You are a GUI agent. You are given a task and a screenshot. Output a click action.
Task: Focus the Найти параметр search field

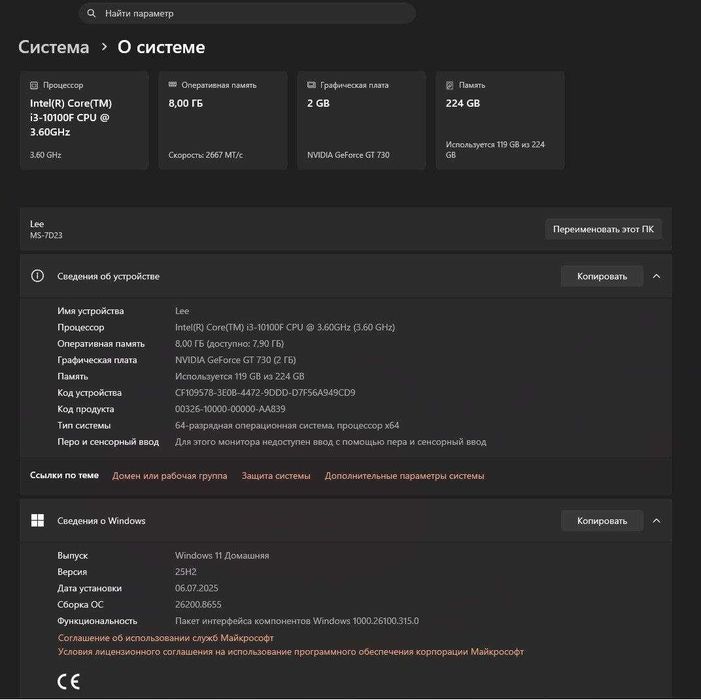(247, 13)
